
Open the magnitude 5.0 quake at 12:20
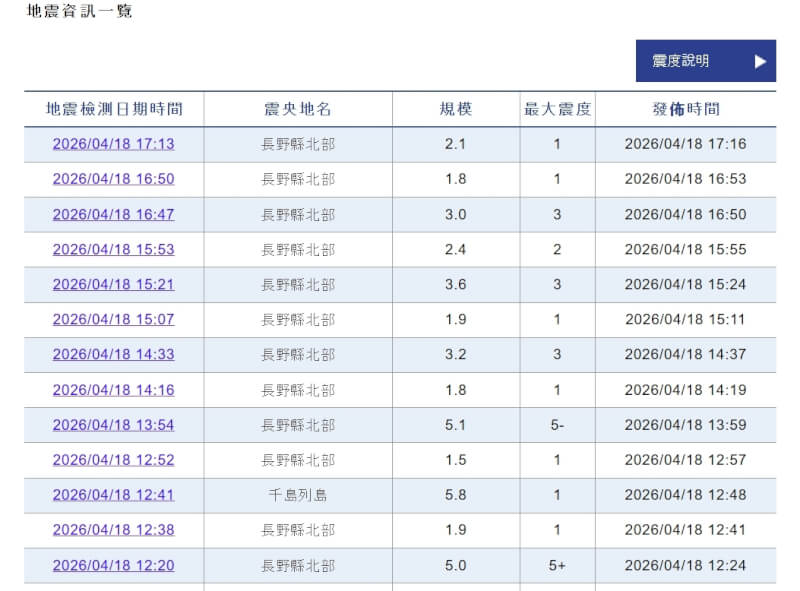[x=113, y=565]
